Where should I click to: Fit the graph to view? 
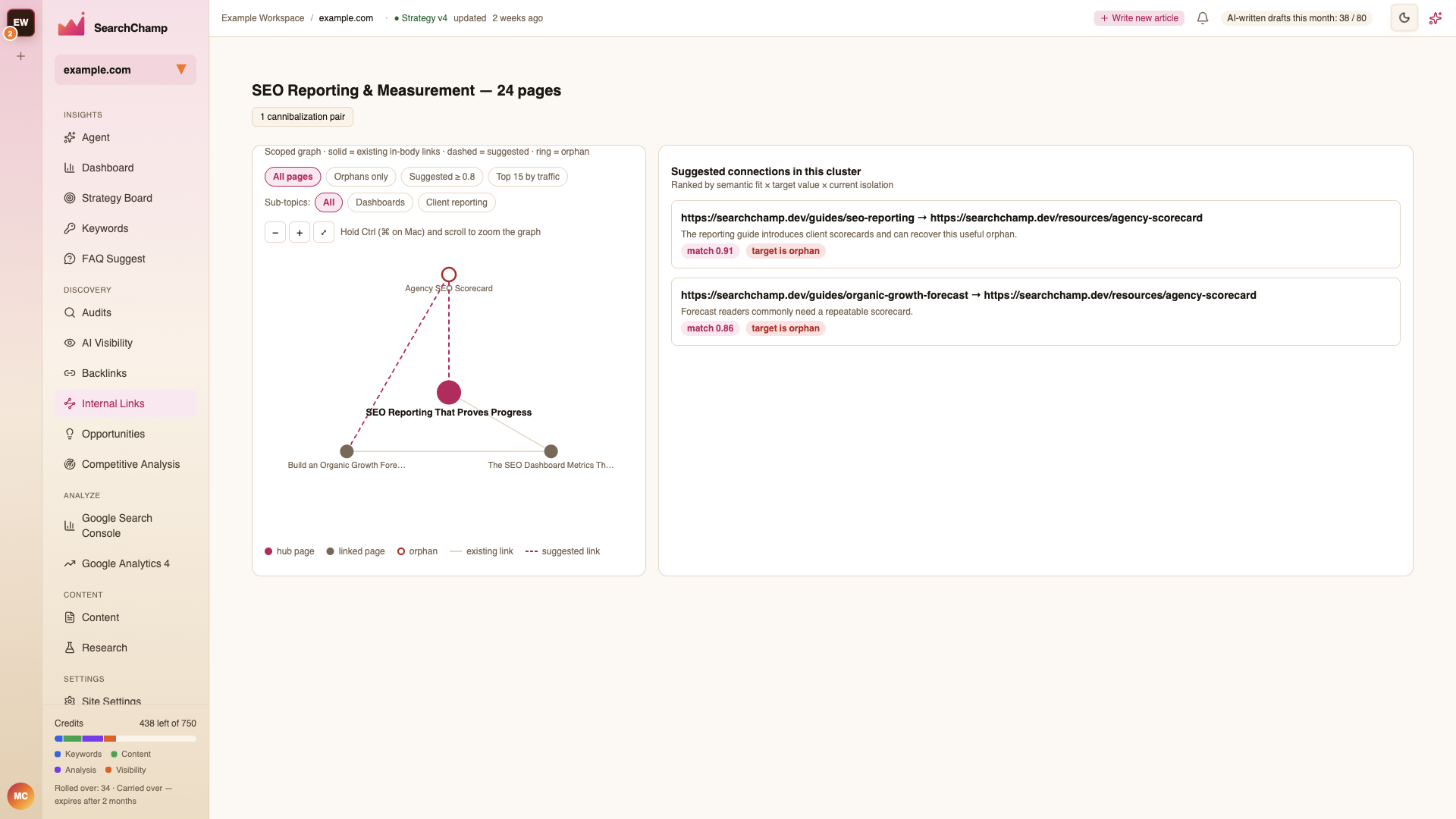[x=324, y=232]
